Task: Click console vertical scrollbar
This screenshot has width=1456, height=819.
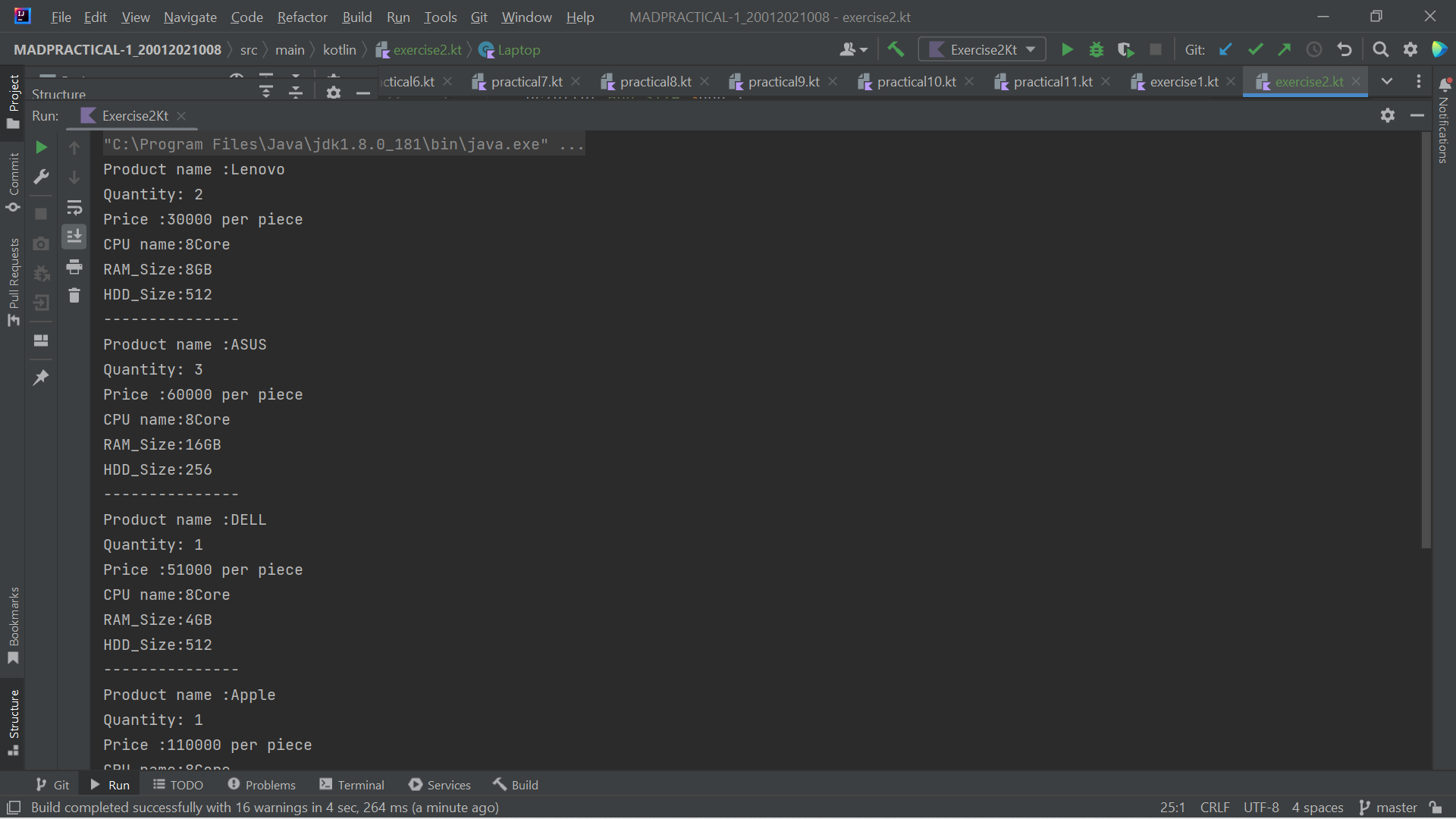Action: coord(1426,340)
